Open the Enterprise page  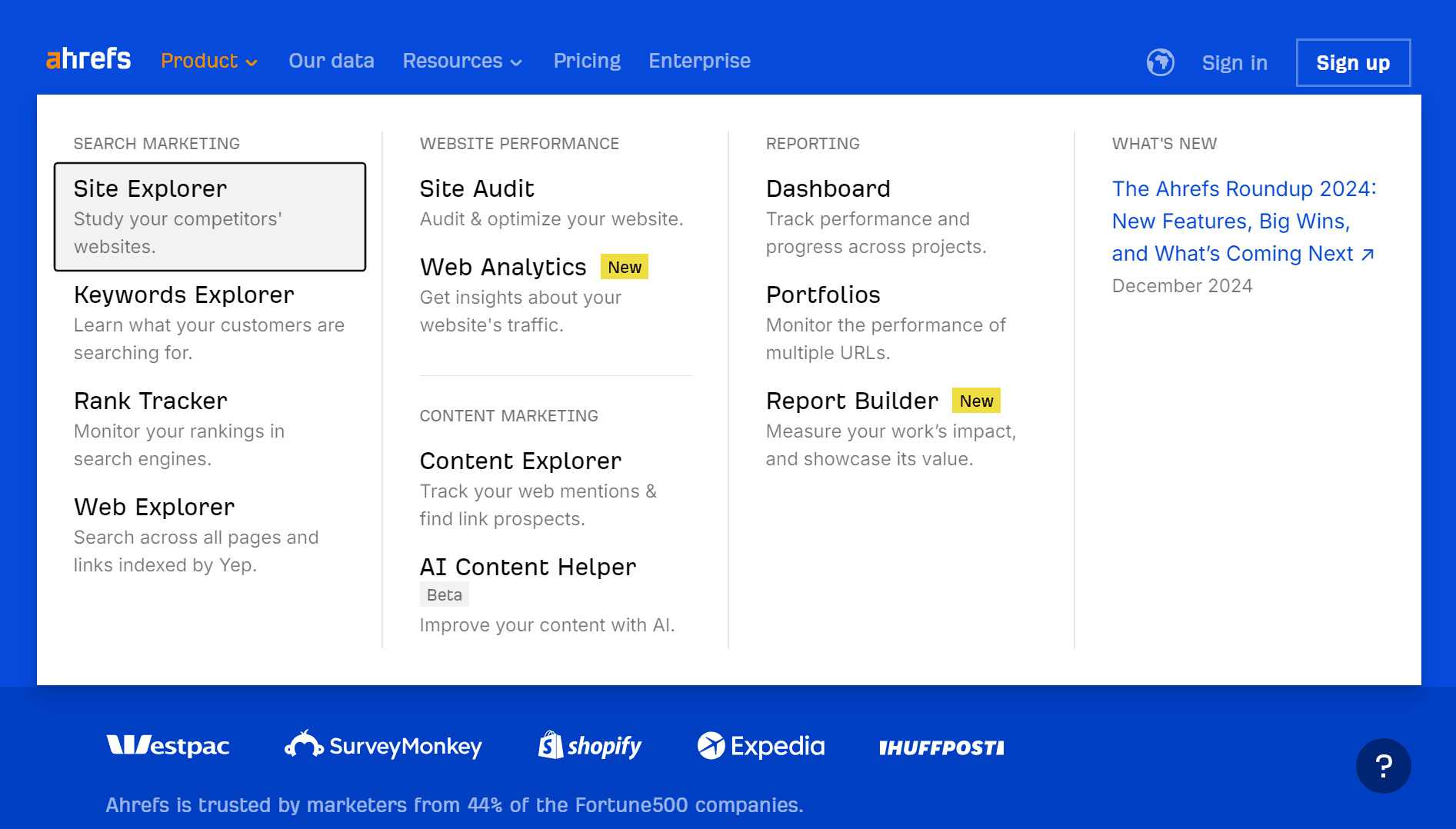tap(699, 61)
